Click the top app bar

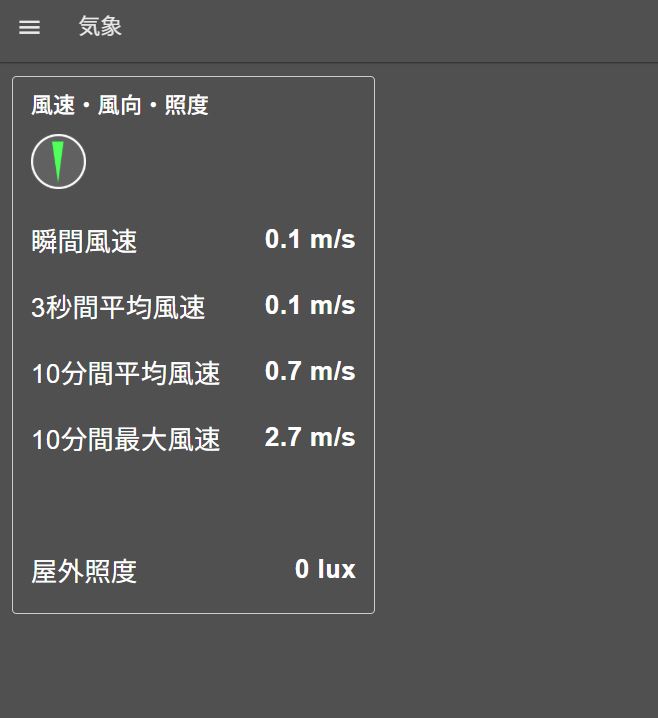coord(400,30)
